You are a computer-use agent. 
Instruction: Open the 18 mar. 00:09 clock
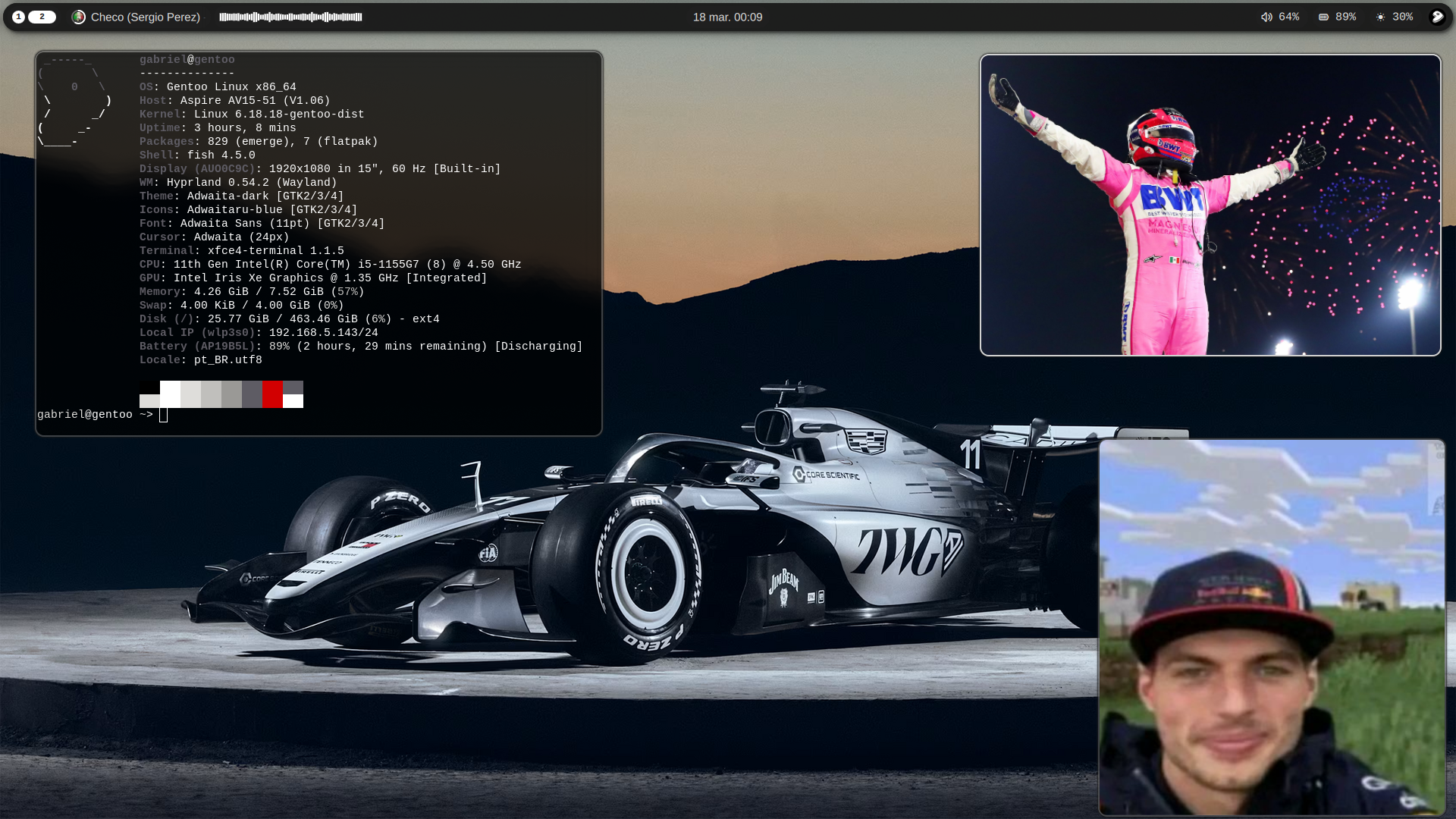point(727,17)
